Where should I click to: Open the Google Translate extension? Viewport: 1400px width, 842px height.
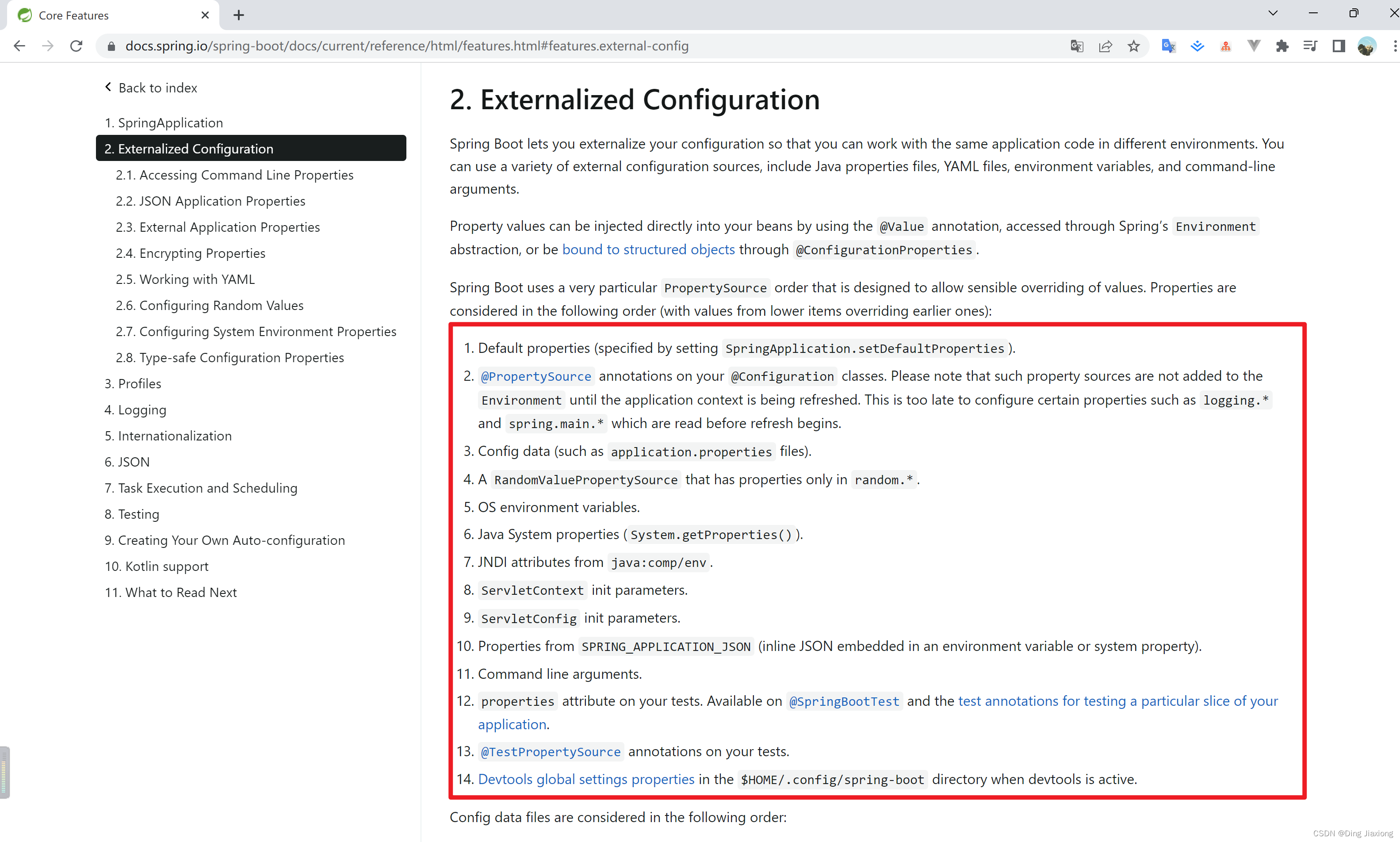pos(1169,46)
